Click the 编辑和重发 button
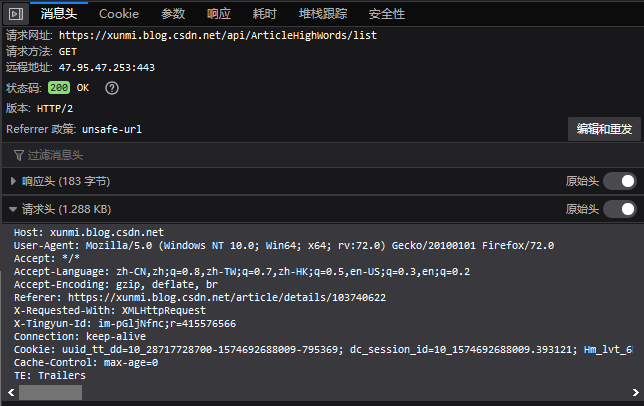This screenshot has height=406, width=644. [x=604, y=129]
